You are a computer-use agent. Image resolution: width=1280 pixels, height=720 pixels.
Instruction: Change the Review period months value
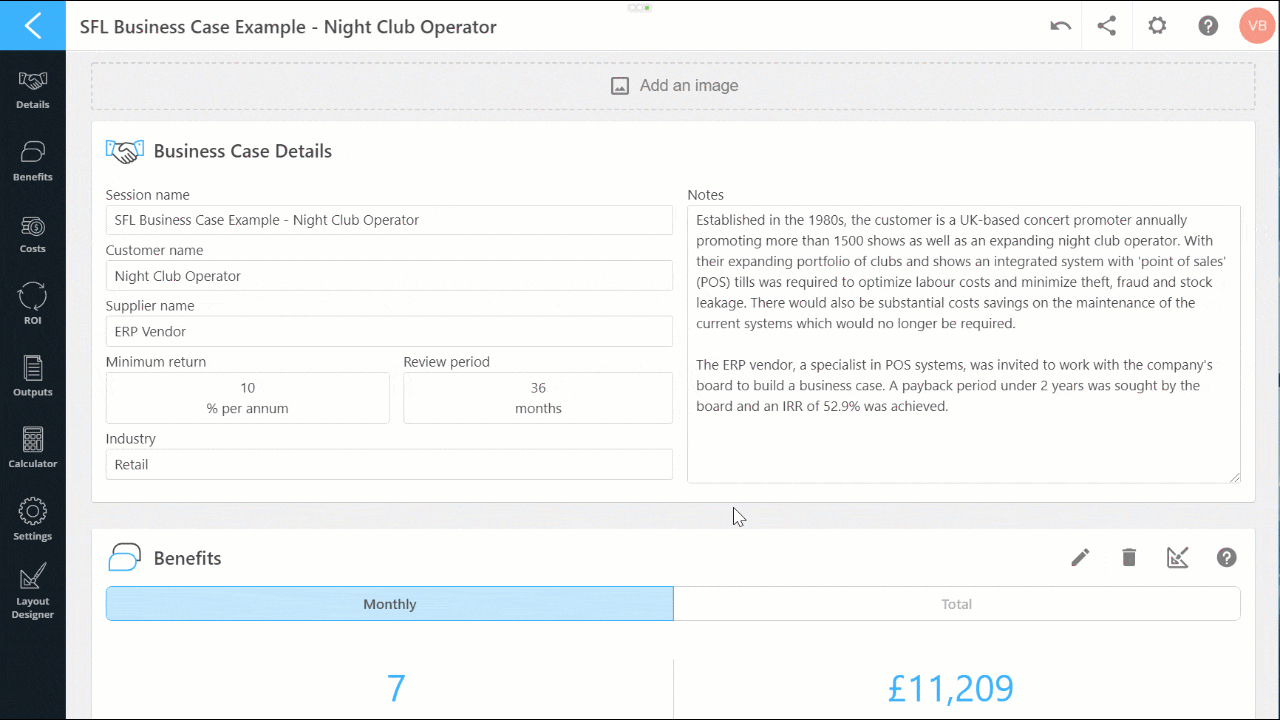point(538,398)
